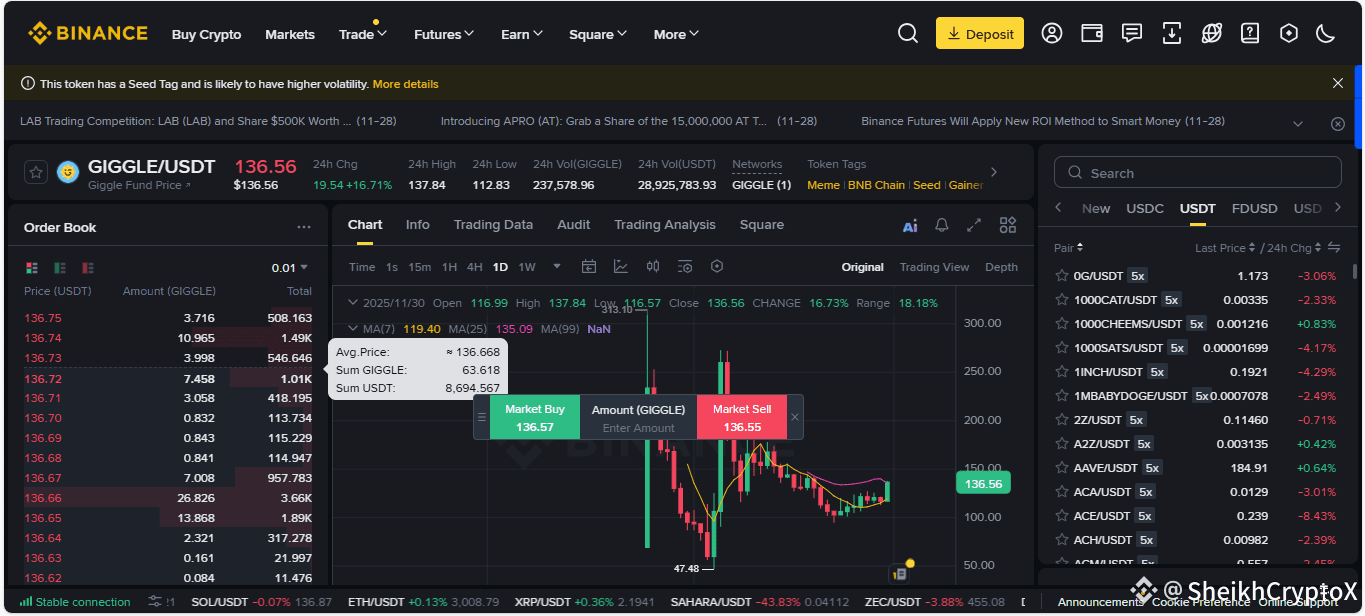Viewport: 1365px width, 616px height.
Task: Favorite the 1INCH/USDT pair star
Action: click(x=1062, y=371)
